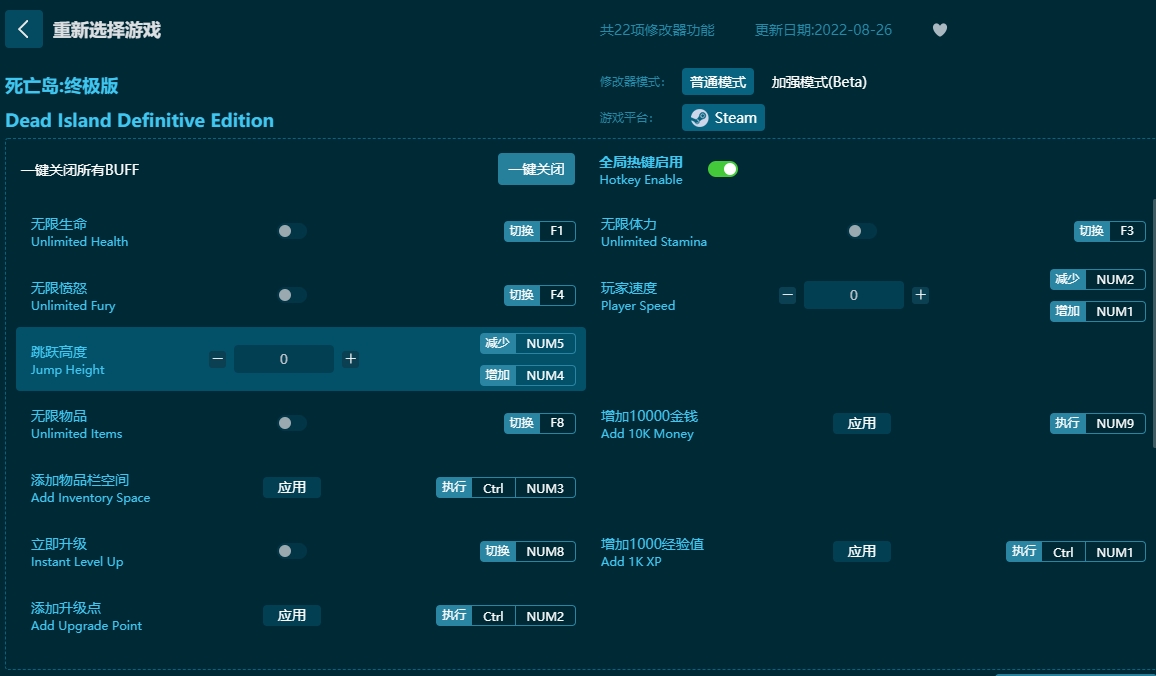
Task: Select the 普通模式 mode tab
Action: 716,82
